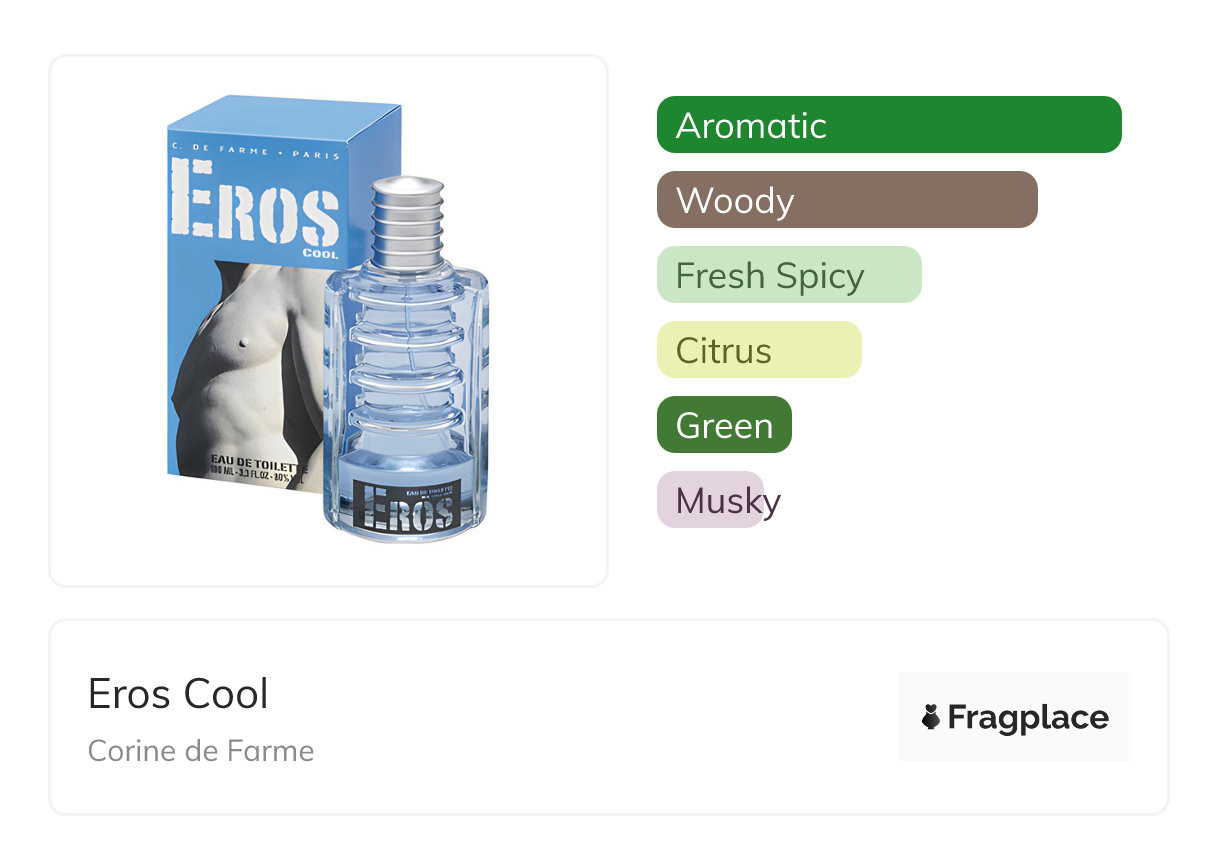Image resolution: width=1218 pixels, height=864 pixels.
Task: Click the small COOL word on box
Action: (320, 254)
